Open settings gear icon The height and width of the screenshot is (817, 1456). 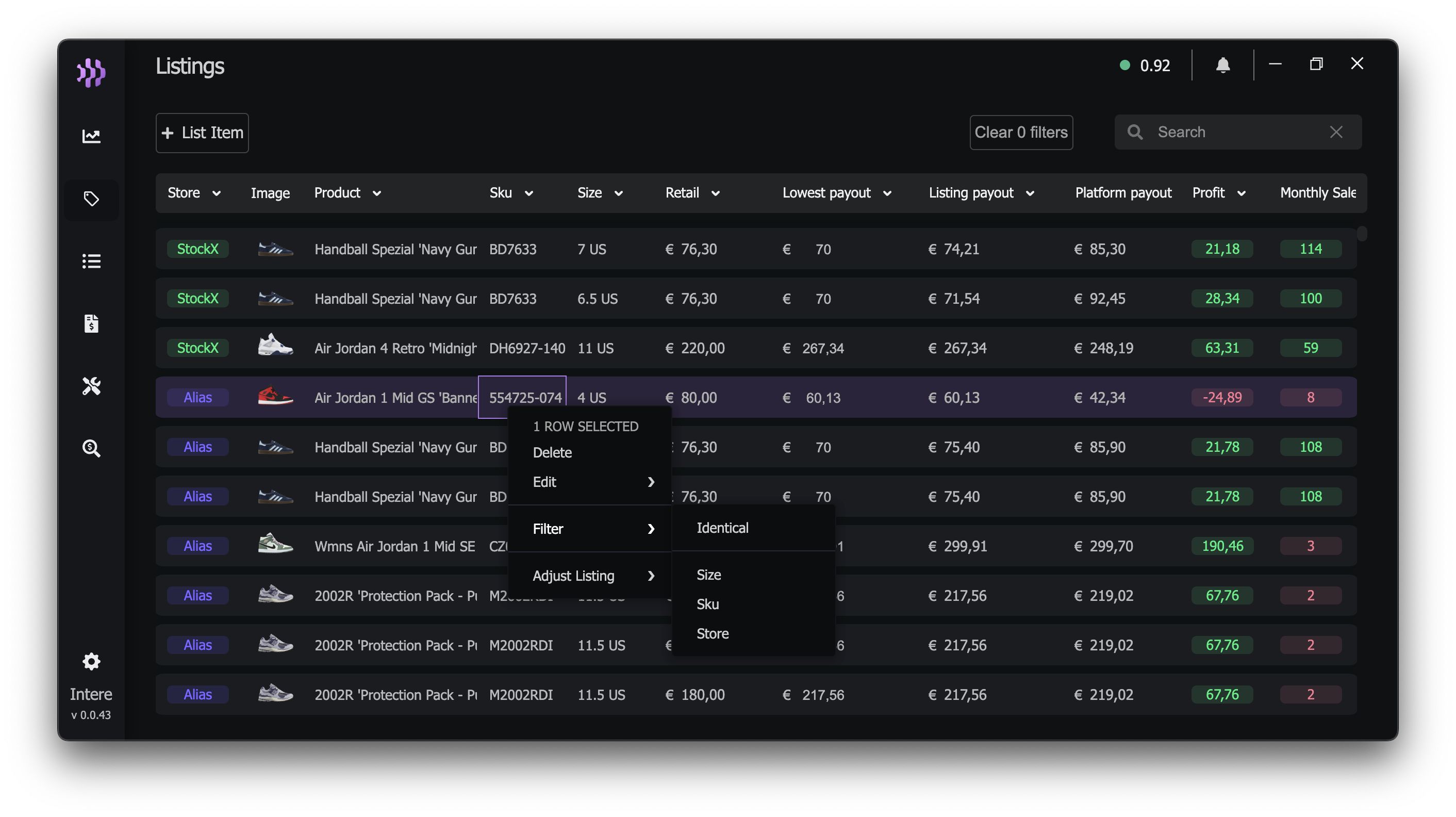(91, 662)
